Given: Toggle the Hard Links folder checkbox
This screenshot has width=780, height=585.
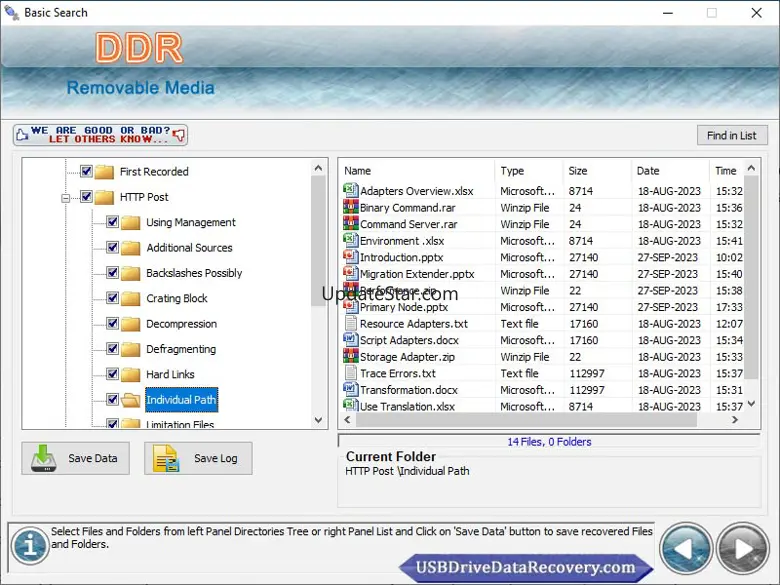Looking at the screenshot, I should click(x=113, y=375).
